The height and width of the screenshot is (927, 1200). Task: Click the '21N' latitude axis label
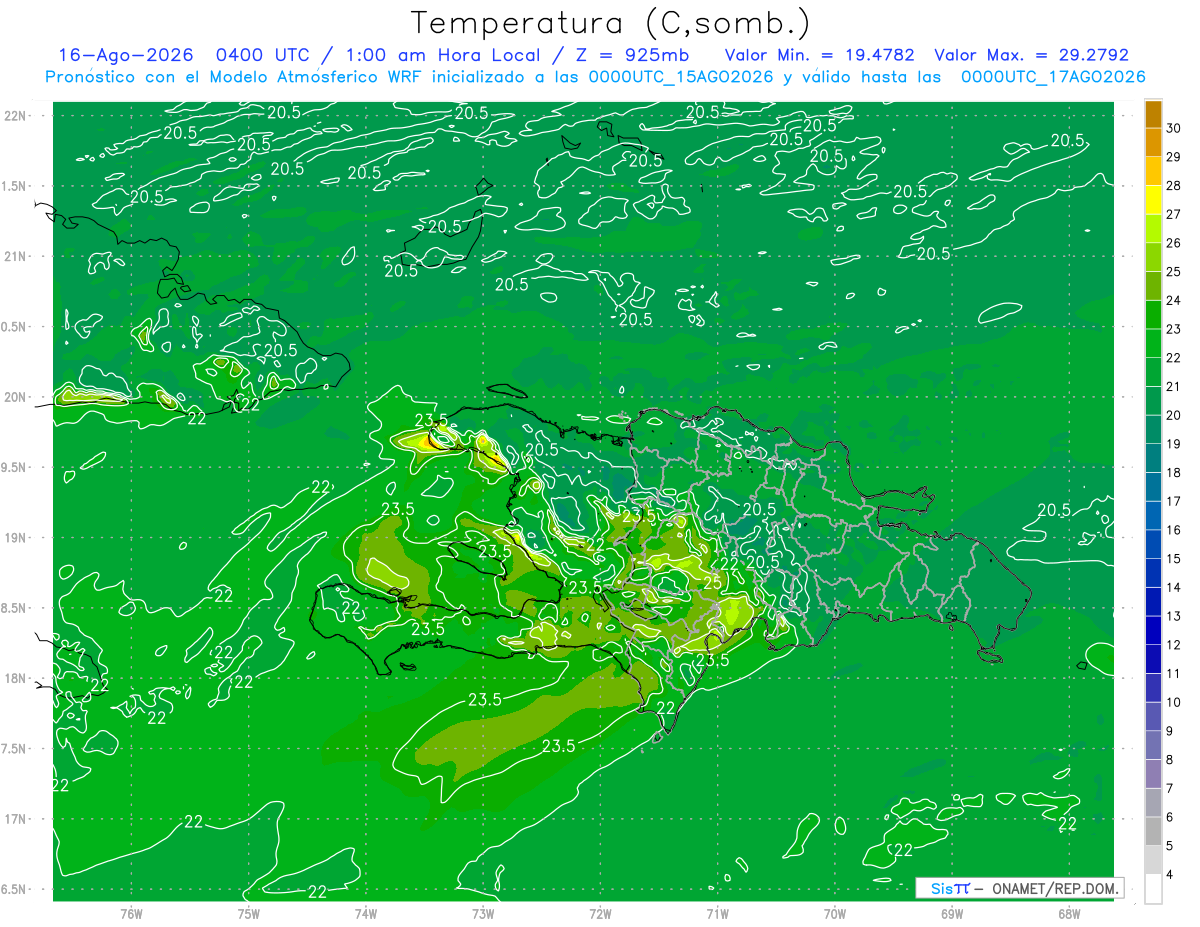15,257
